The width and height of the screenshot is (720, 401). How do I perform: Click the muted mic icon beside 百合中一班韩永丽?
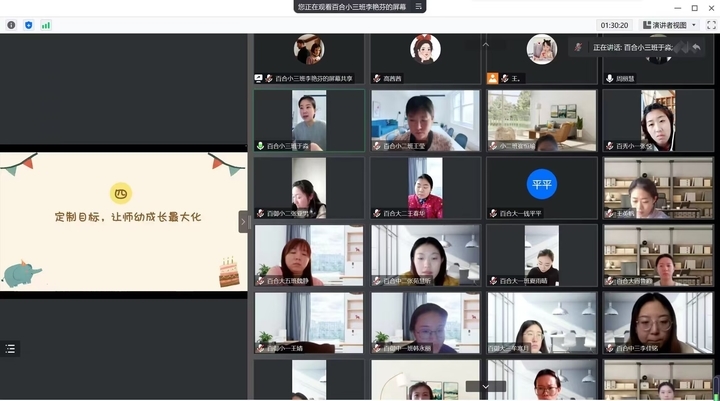[x=377, y=348]
